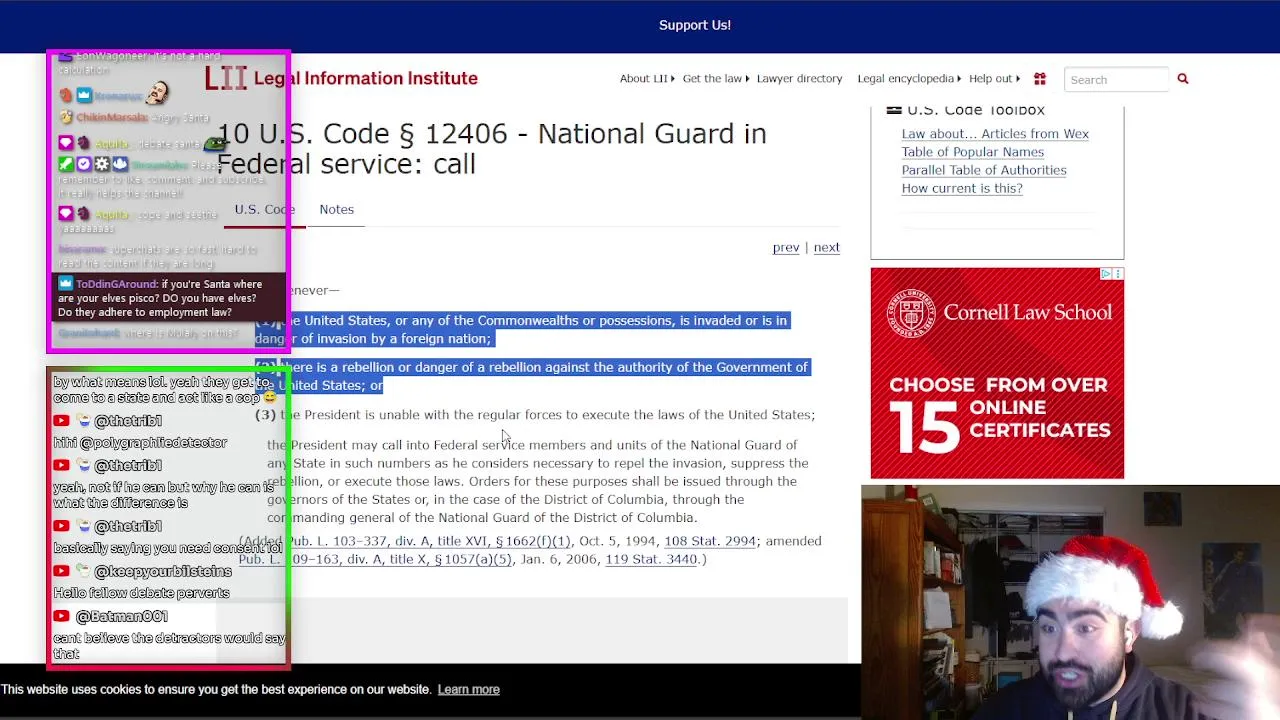The height and width of the screenshot is (720, 1280).
Task: Click the Cornell Law School seal in ad
Action: (910, 313)
